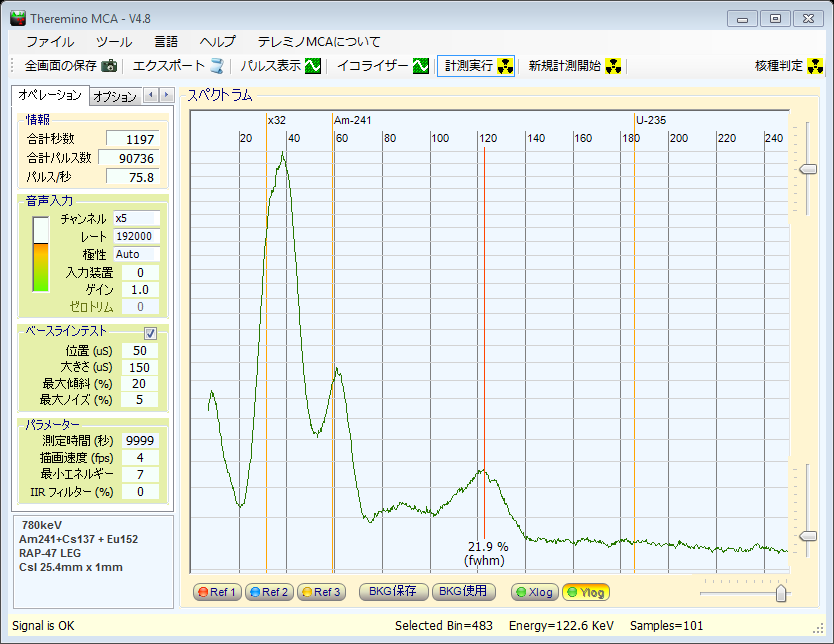This screenshot has height=644, width=834.
Task: Open the ファイル menu
Action: pyautogui.click(x=50, y=41)
